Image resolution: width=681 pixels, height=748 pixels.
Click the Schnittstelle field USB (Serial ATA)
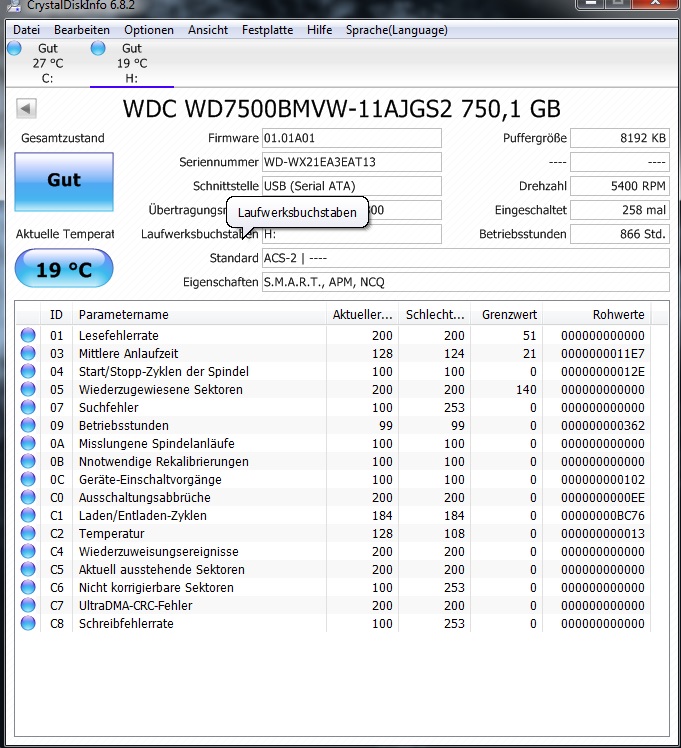(351, 186)
